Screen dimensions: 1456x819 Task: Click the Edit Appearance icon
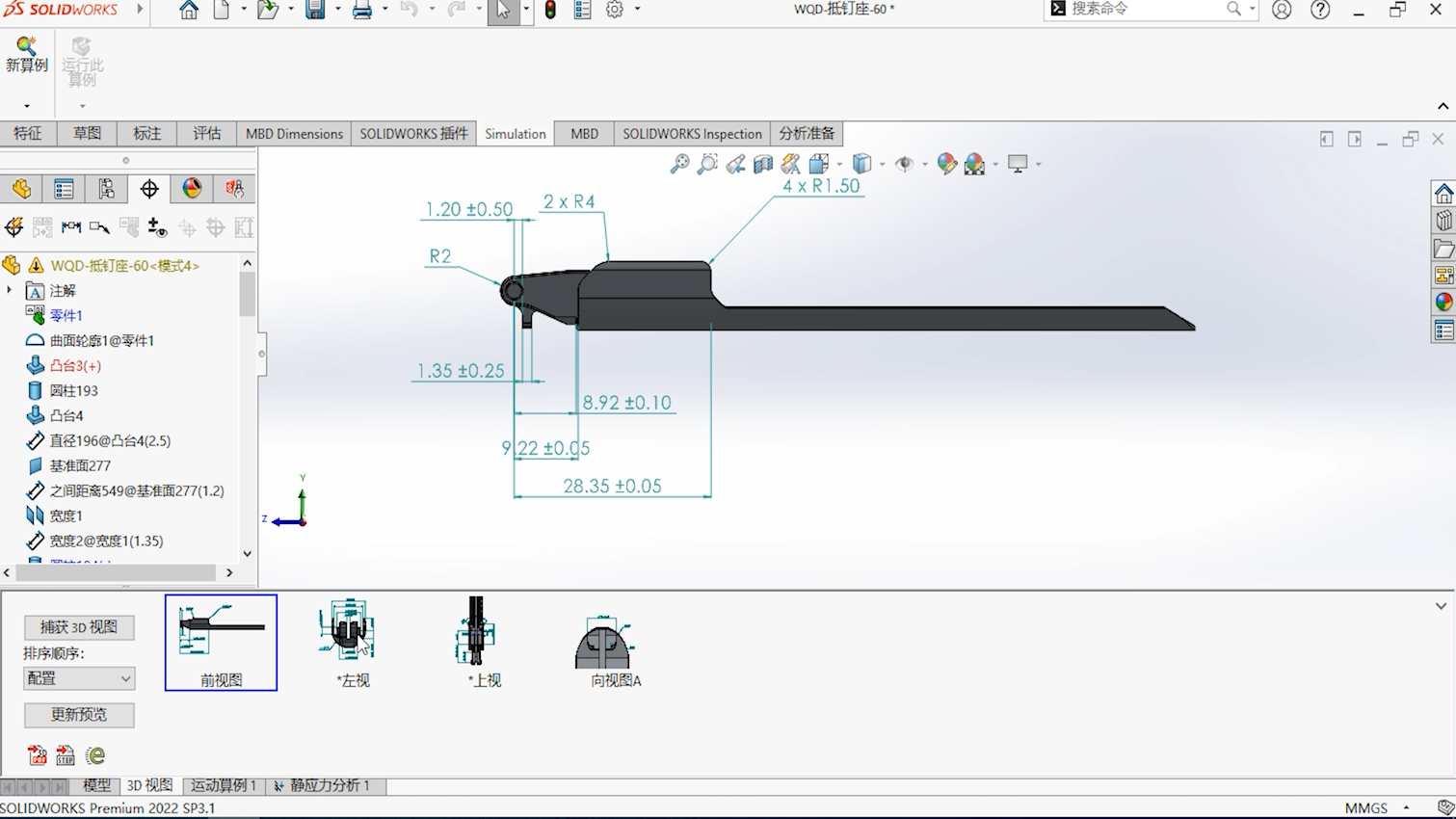(947, 164)
